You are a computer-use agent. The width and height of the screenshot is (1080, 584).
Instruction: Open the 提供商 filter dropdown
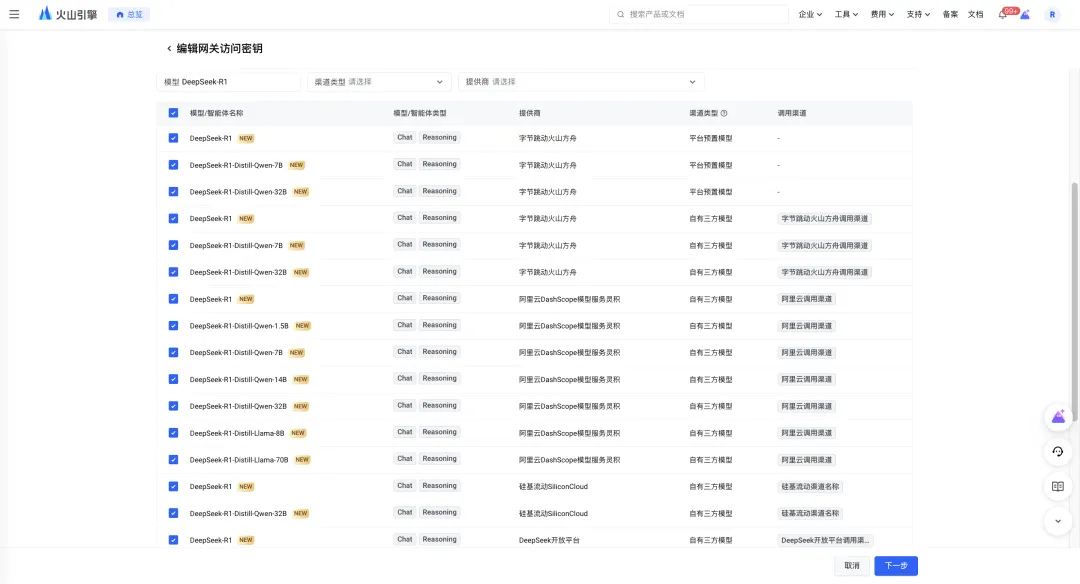[x=581, y=82]
